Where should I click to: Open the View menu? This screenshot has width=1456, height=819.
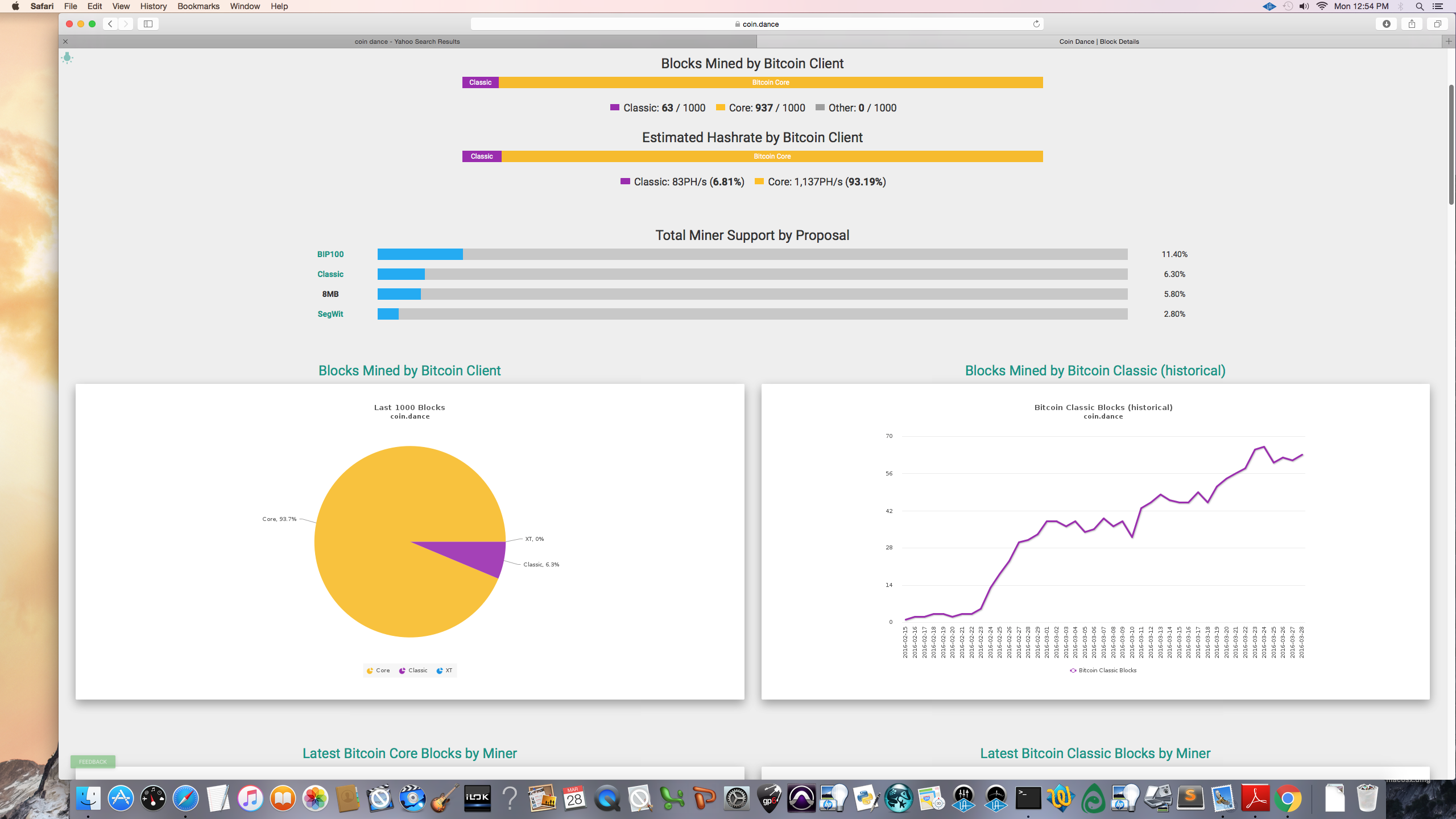[121, 6]
